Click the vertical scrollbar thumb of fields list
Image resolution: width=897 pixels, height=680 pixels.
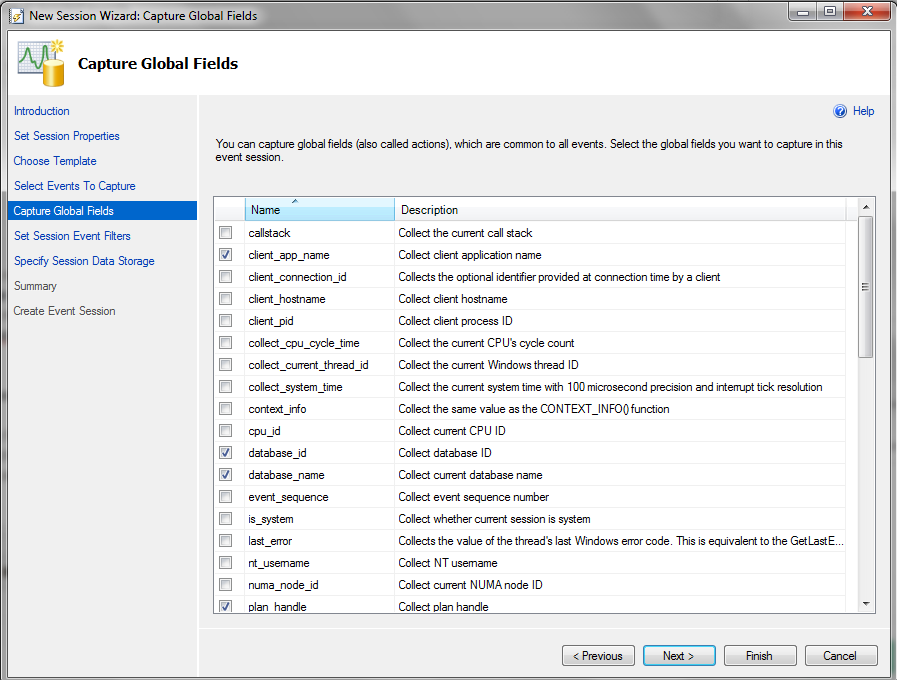pos(866,287)
